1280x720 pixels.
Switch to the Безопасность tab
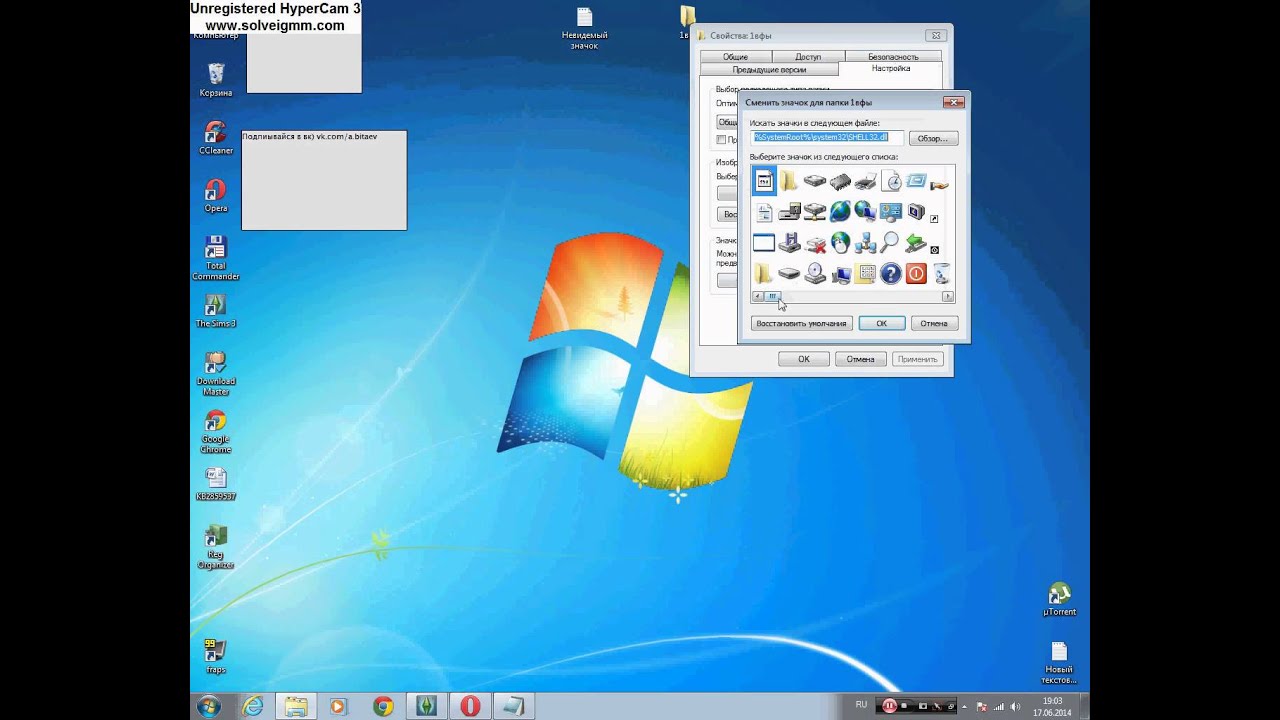click(893, 57)
